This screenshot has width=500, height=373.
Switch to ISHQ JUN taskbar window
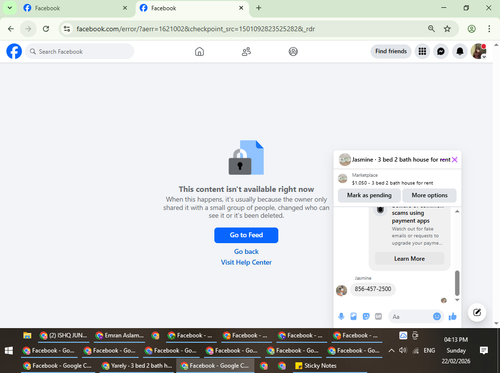[x=63, y=336]
